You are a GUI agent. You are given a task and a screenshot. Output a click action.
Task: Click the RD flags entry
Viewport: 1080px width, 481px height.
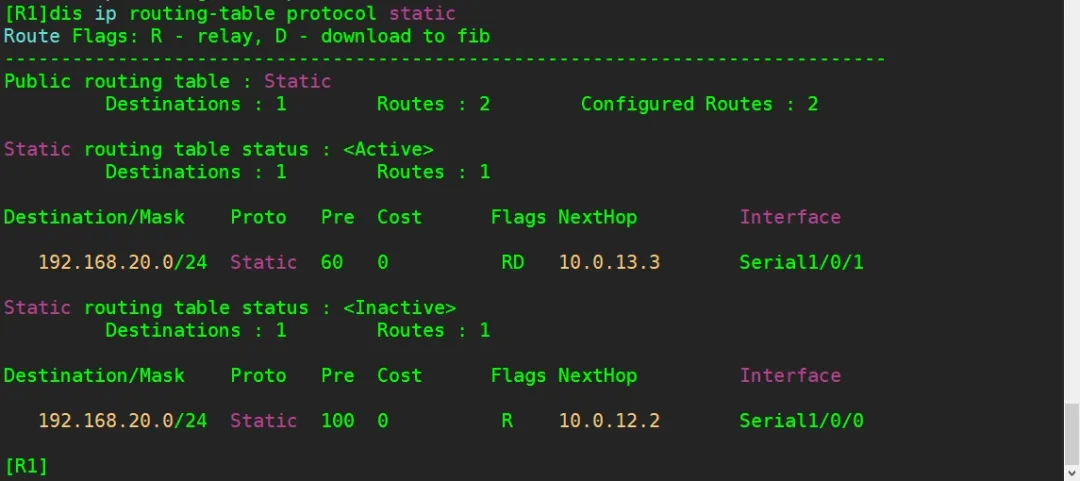pos(513,262)
